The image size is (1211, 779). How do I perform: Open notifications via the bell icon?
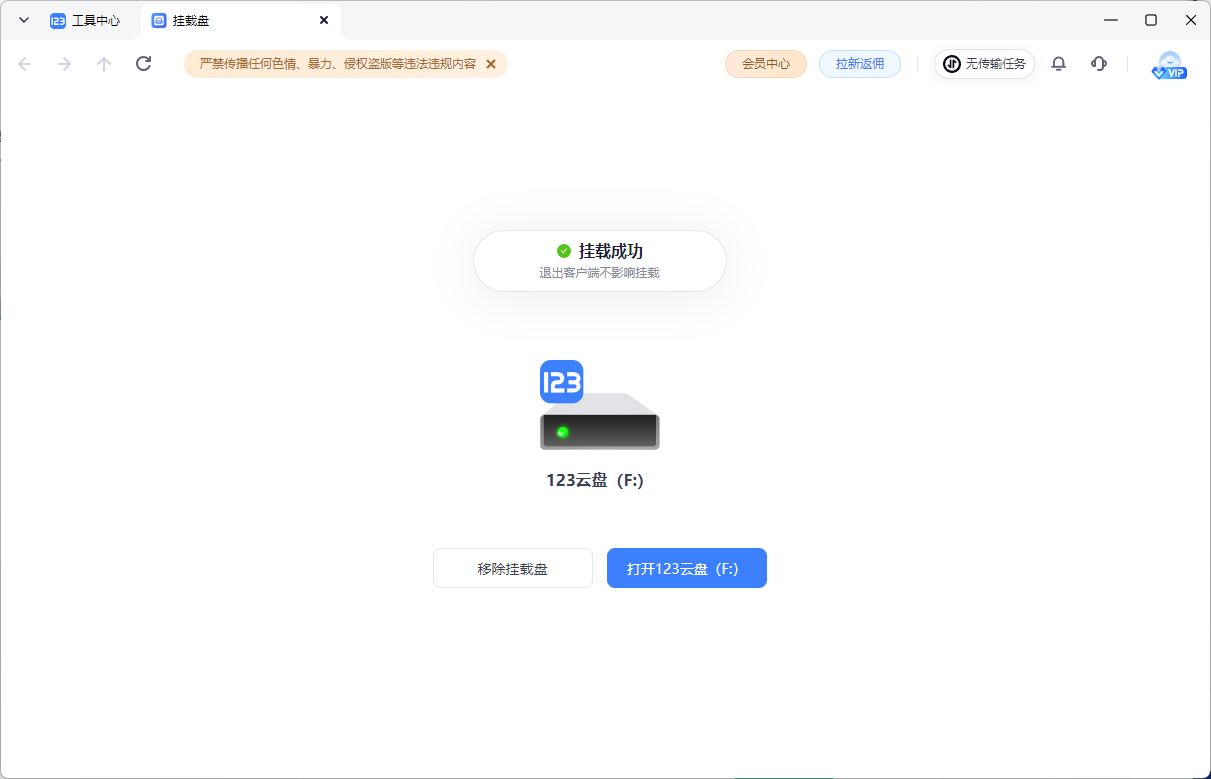pos(1058,63)
